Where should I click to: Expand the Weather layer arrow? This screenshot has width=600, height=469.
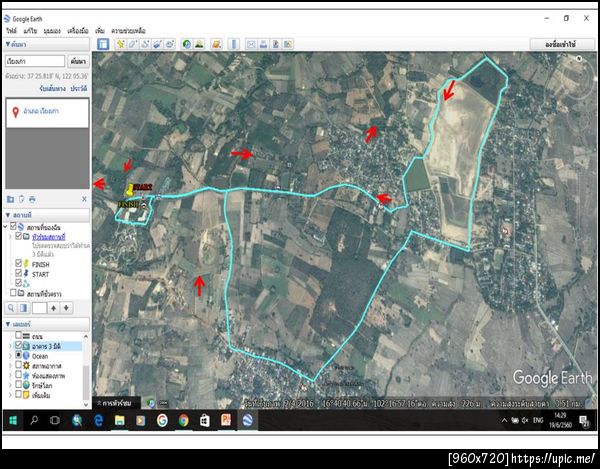(x=10, y=366)
